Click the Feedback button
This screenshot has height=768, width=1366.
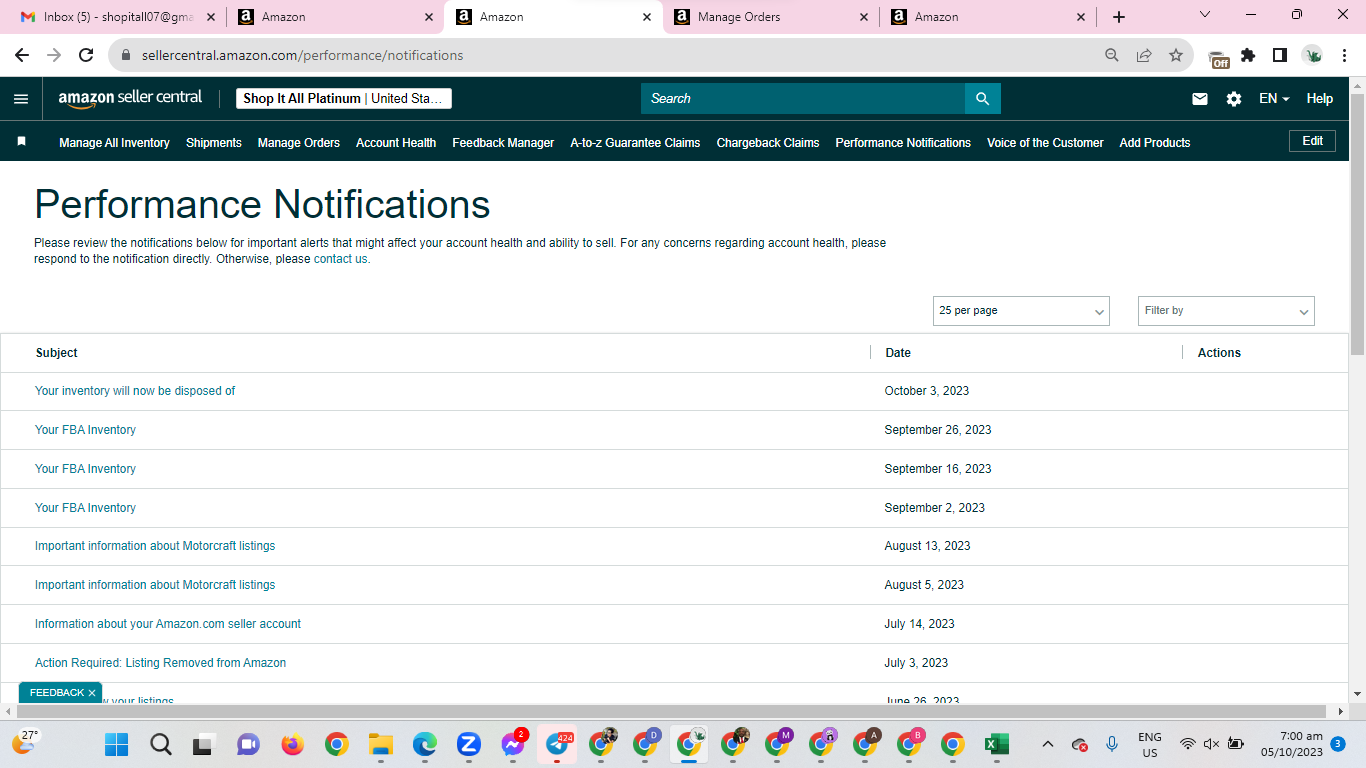click(x=56, y=693)
